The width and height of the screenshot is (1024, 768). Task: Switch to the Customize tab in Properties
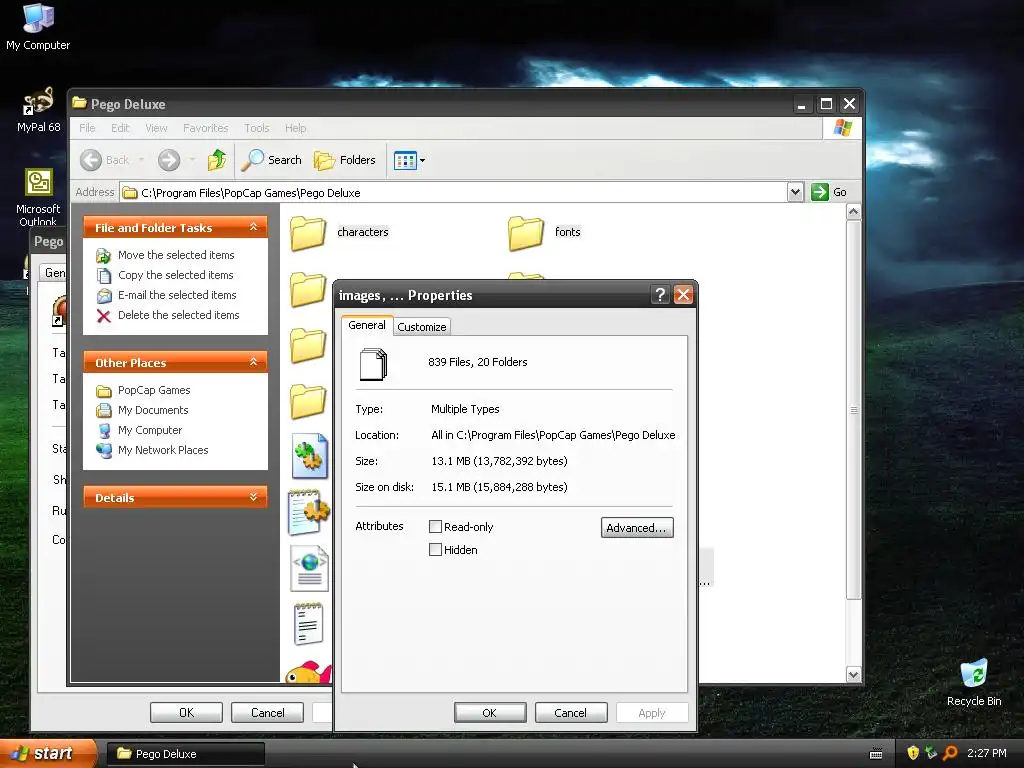tap(422, 327)
